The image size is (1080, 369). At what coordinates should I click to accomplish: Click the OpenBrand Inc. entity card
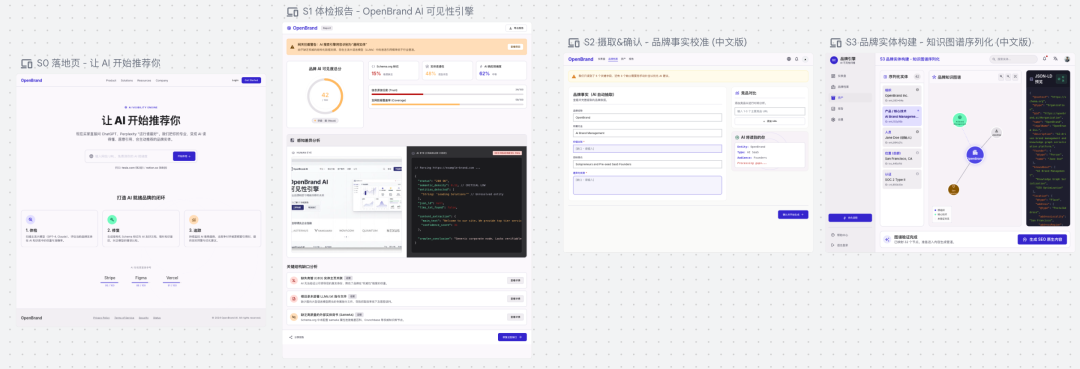(x=902, y=96)
